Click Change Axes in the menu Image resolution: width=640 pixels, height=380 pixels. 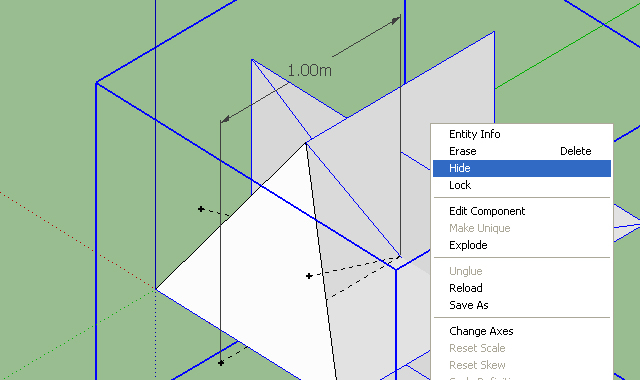(x=522, y=331)
